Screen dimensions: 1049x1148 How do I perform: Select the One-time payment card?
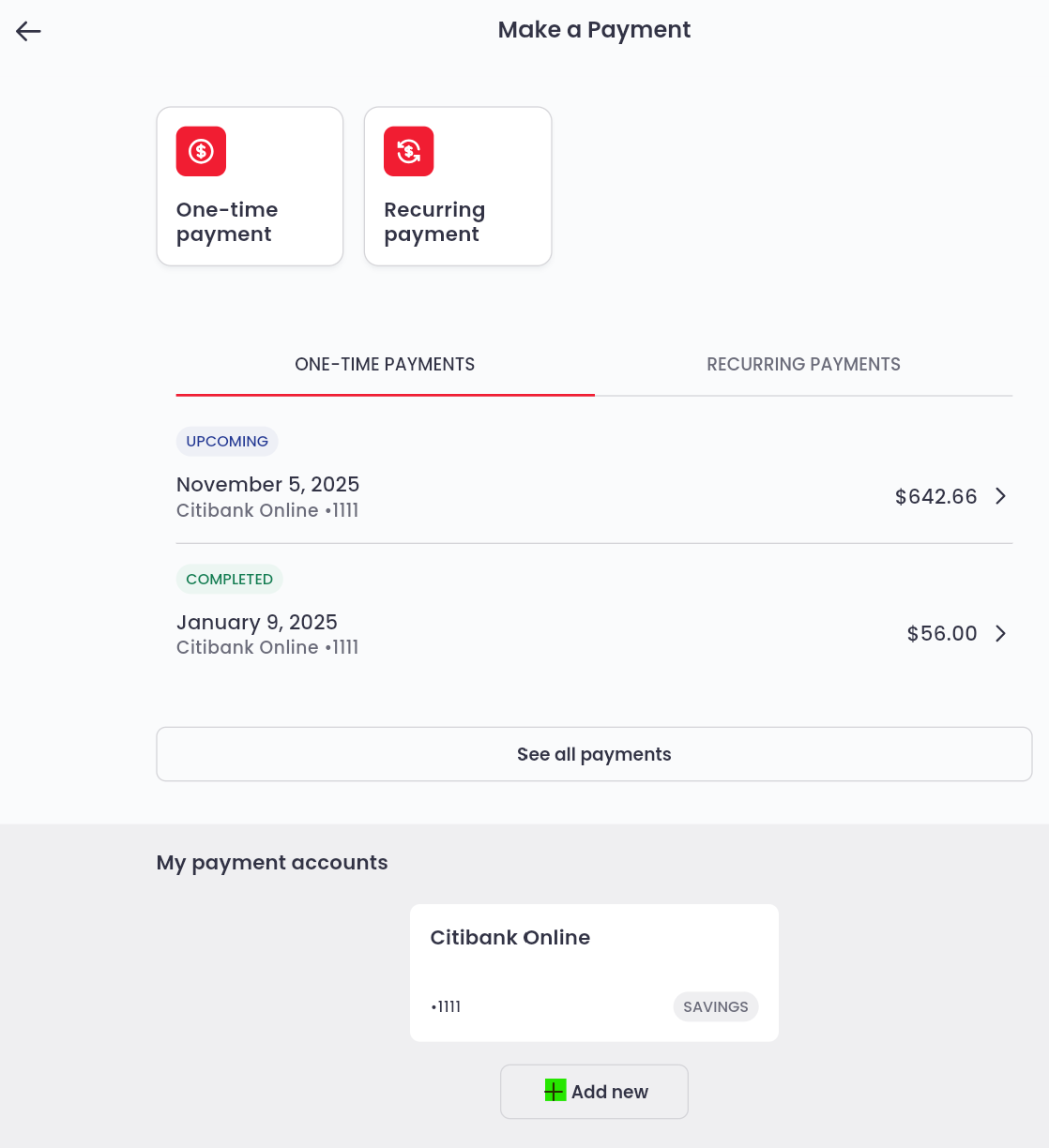(x=250, y=185)
